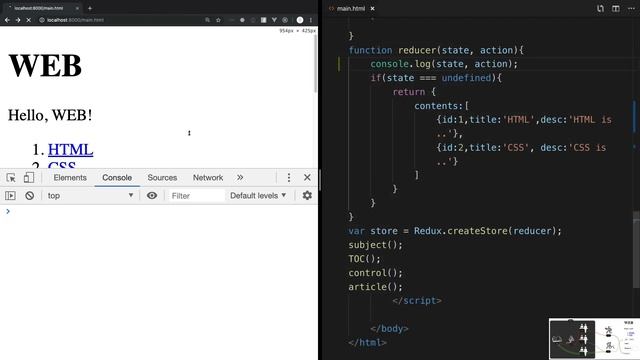Open console settings gear

coord(307,196)
